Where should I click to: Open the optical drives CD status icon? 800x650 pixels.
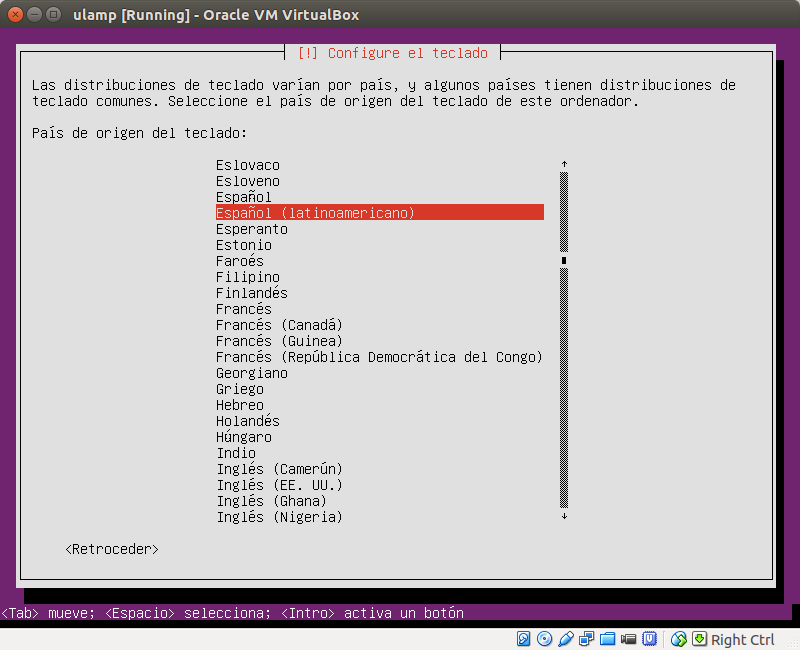click(x=543, y=639)
